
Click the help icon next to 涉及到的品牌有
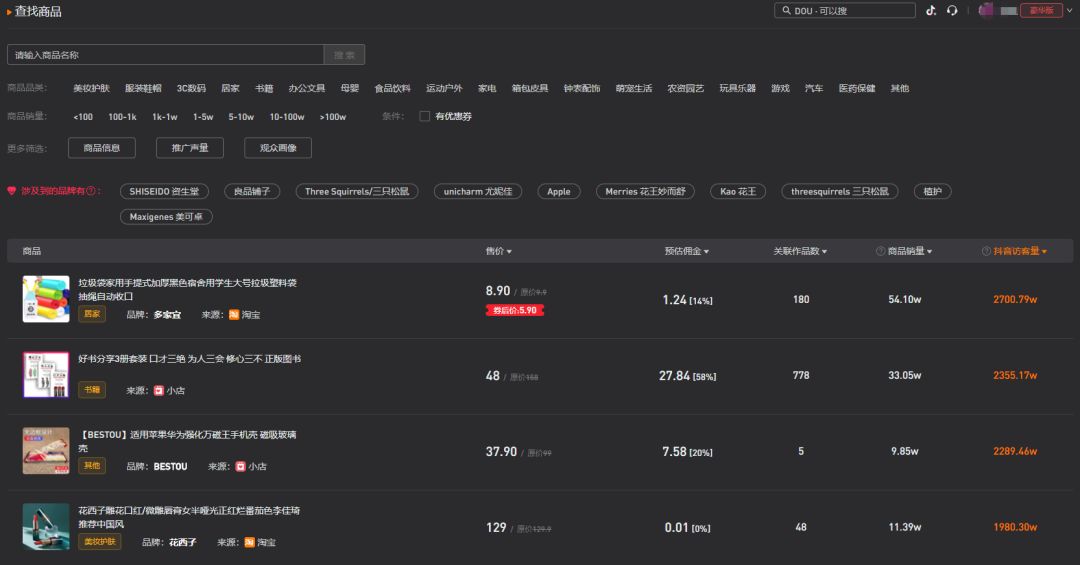point(91,191)
